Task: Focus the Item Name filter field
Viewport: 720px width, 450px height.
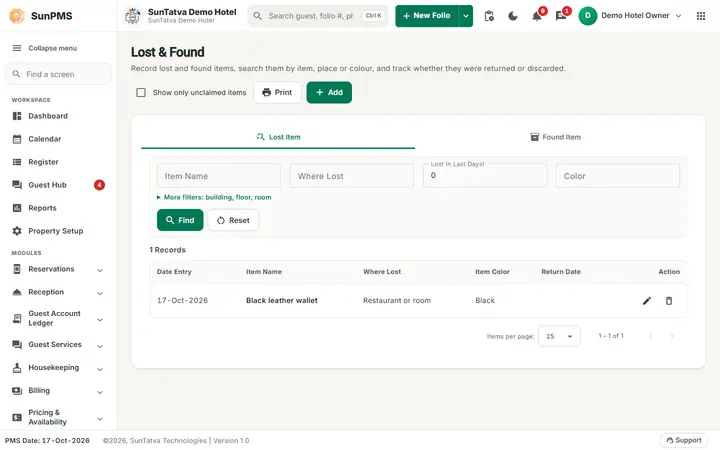Action: pos(219,176)
